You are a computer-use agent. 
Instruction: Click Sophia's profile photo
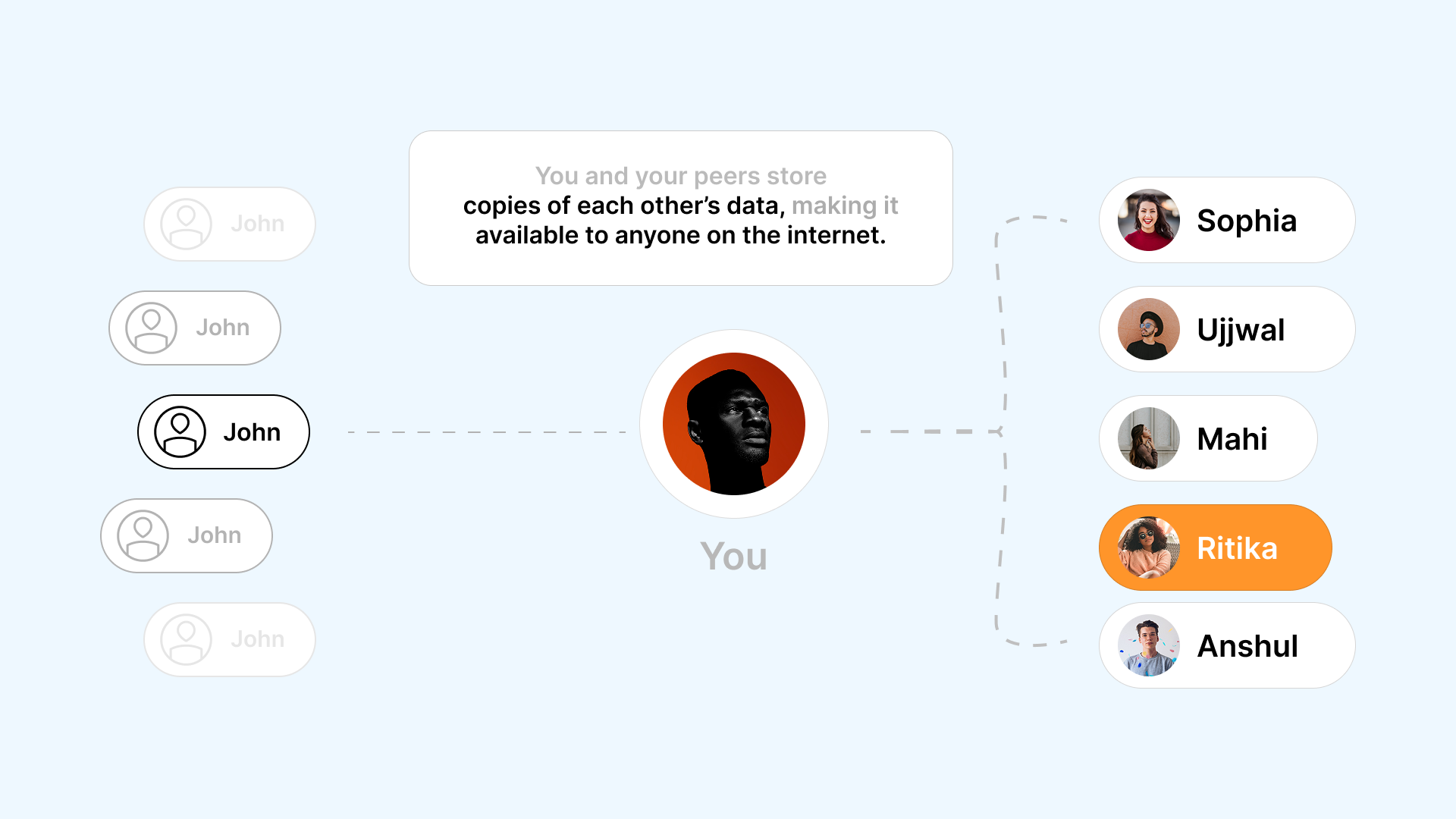coord(1148,220)
